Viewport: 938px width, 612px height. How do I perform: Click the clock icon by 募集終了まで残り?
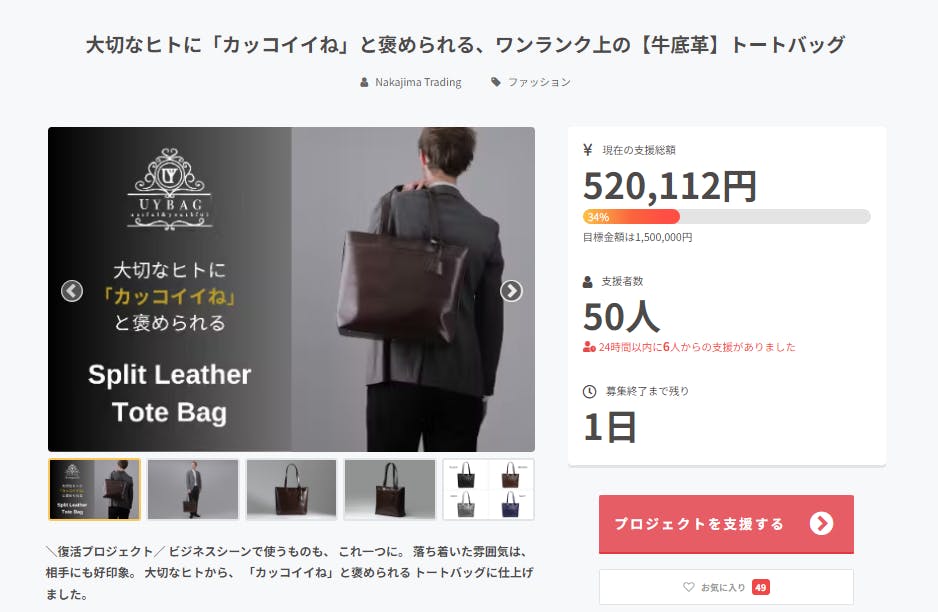coord(589,391)
